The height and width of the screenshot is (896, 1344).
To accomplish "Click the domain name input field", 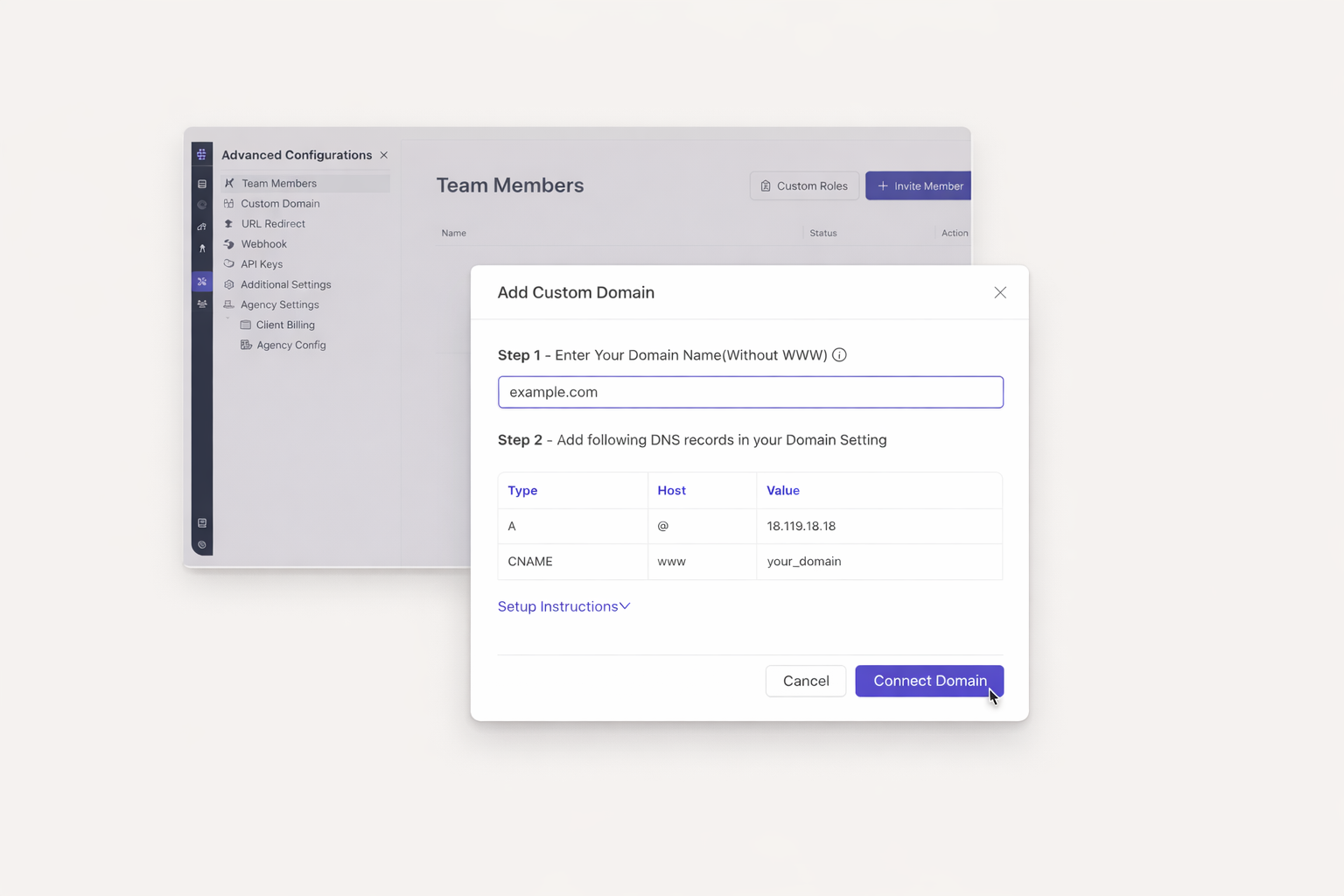I will [750, 392].
